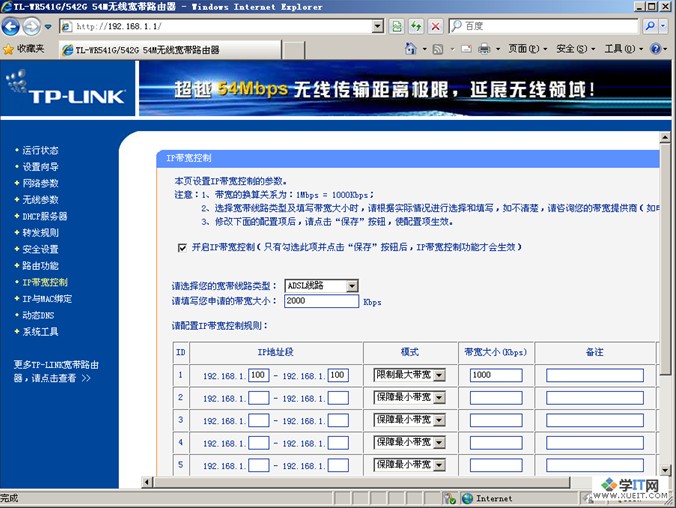Click the horizontal scrollbar thumb
Screen dimensions: 676x508
point(361,482)
